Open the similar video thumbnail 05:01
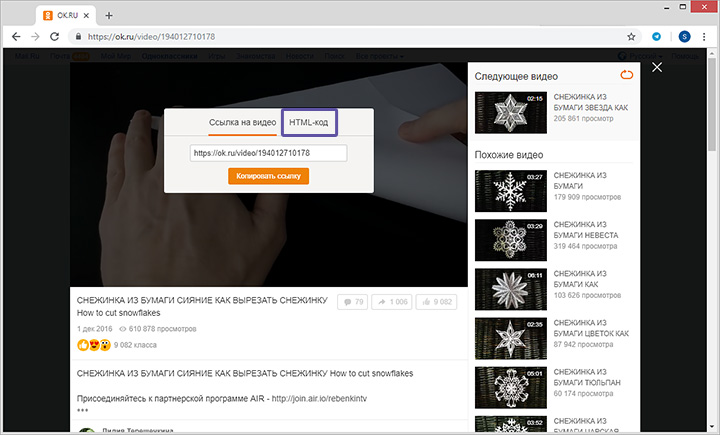 [x=511, y=388]
